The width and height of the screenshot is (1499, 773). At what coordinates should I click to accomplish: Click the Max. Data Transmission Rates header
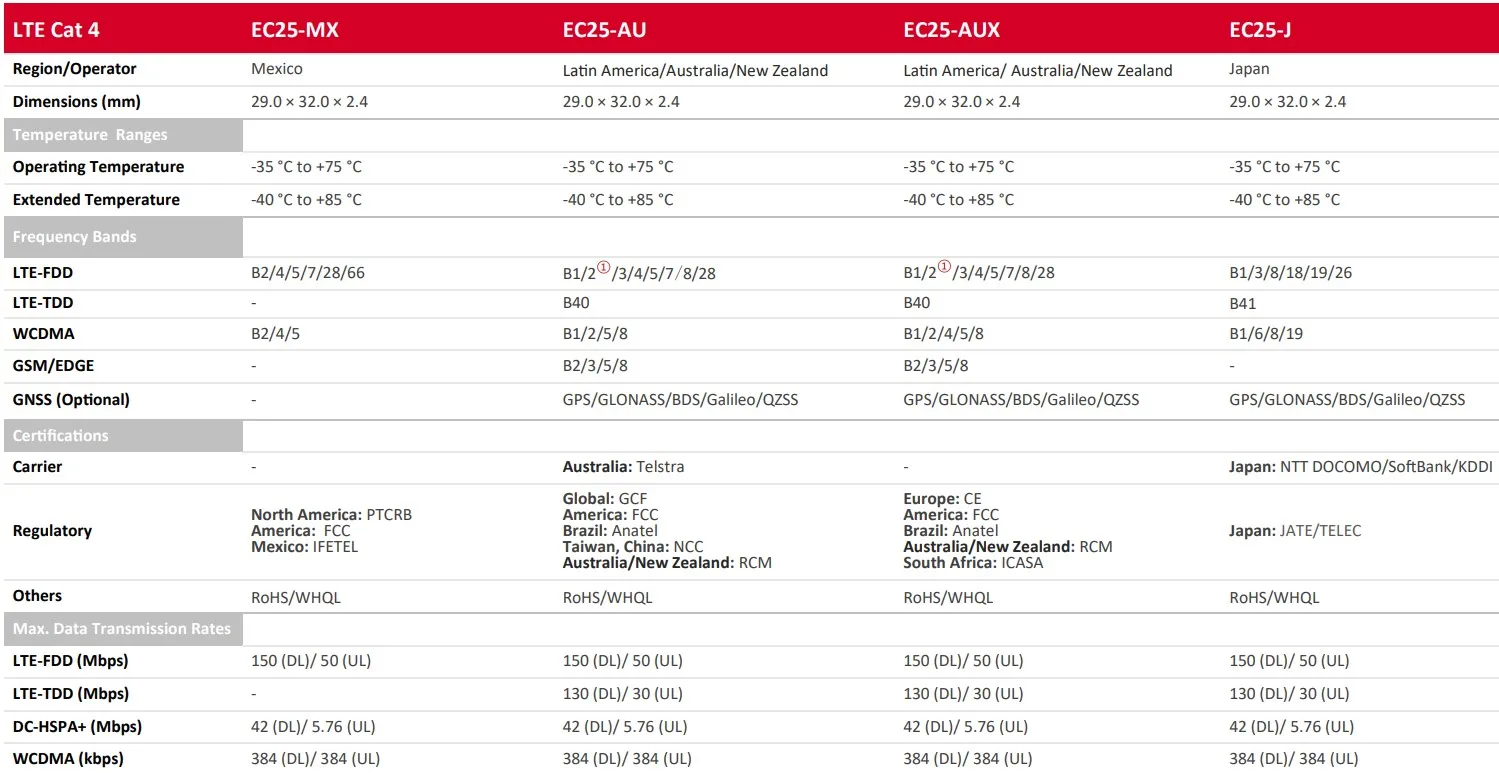coord(122,629)
